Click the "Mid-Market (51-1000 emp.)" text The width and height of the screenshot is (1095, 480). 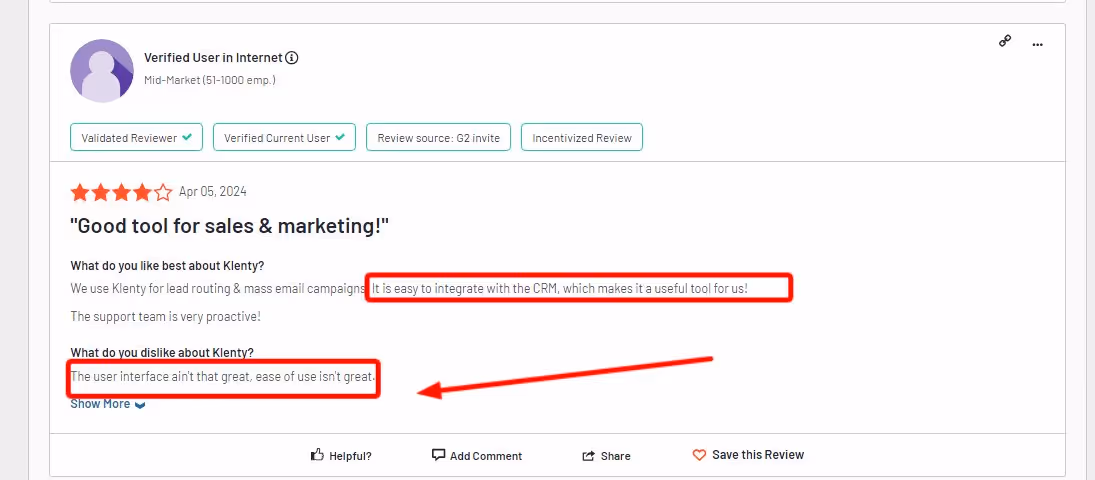pos(210,80)
